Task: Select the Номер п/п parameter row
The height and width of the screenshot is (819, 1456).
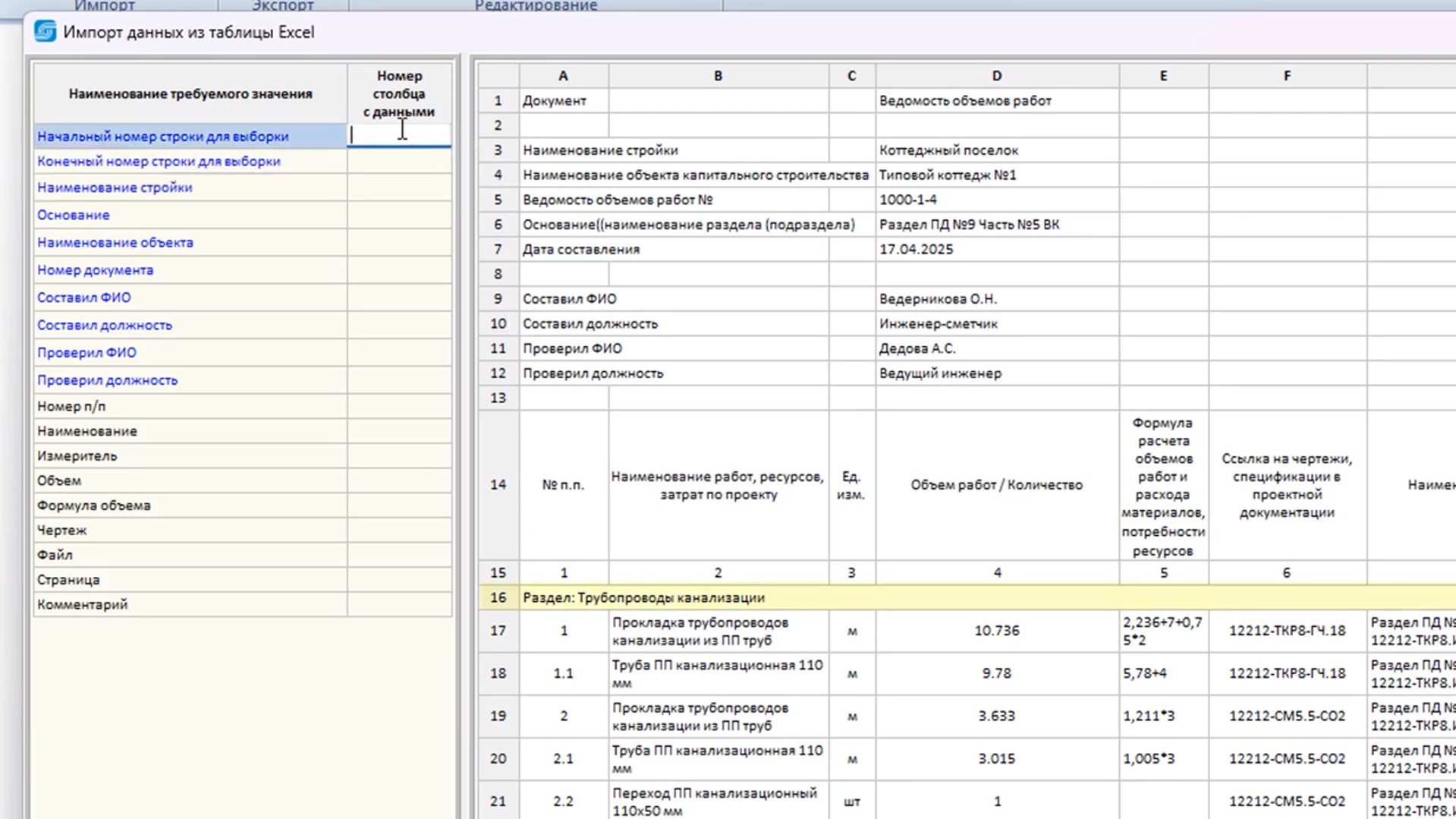Action: [x=242, y=406]
